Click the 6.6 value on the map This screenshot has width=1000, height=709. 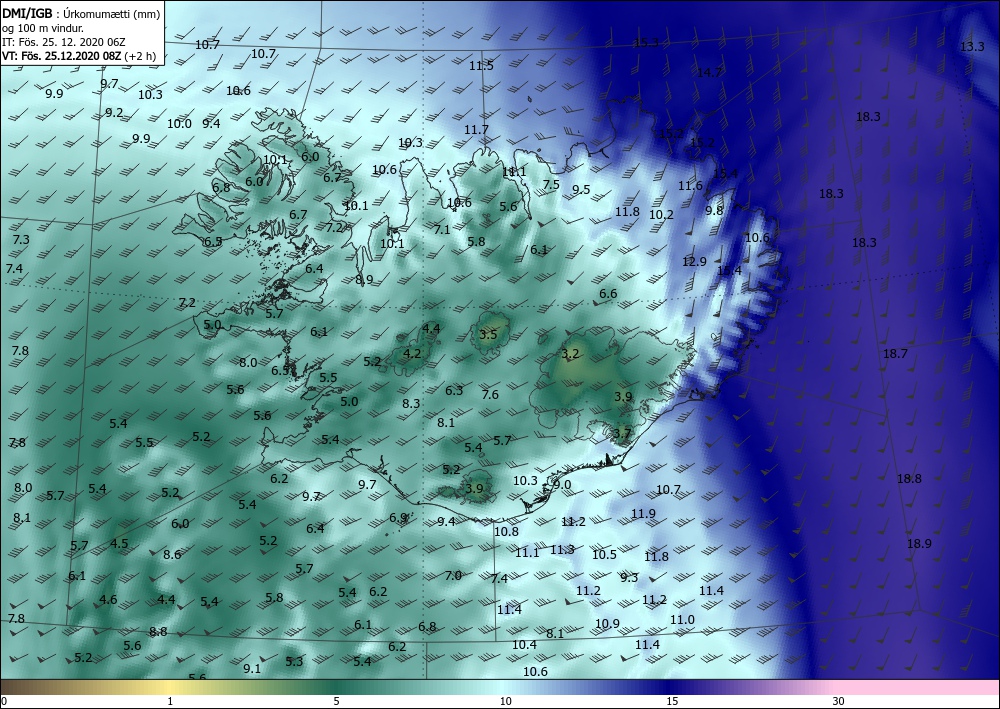click(608, 294)
